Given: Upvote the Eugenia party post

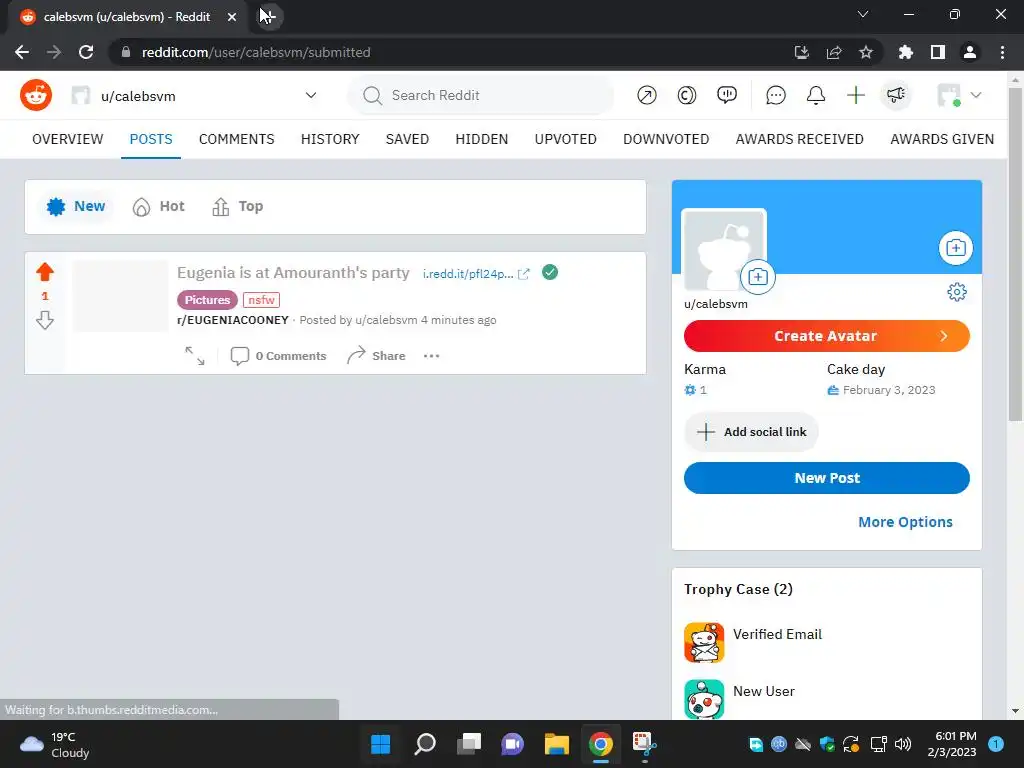Looking at the screenshot, I should (45, 272).
